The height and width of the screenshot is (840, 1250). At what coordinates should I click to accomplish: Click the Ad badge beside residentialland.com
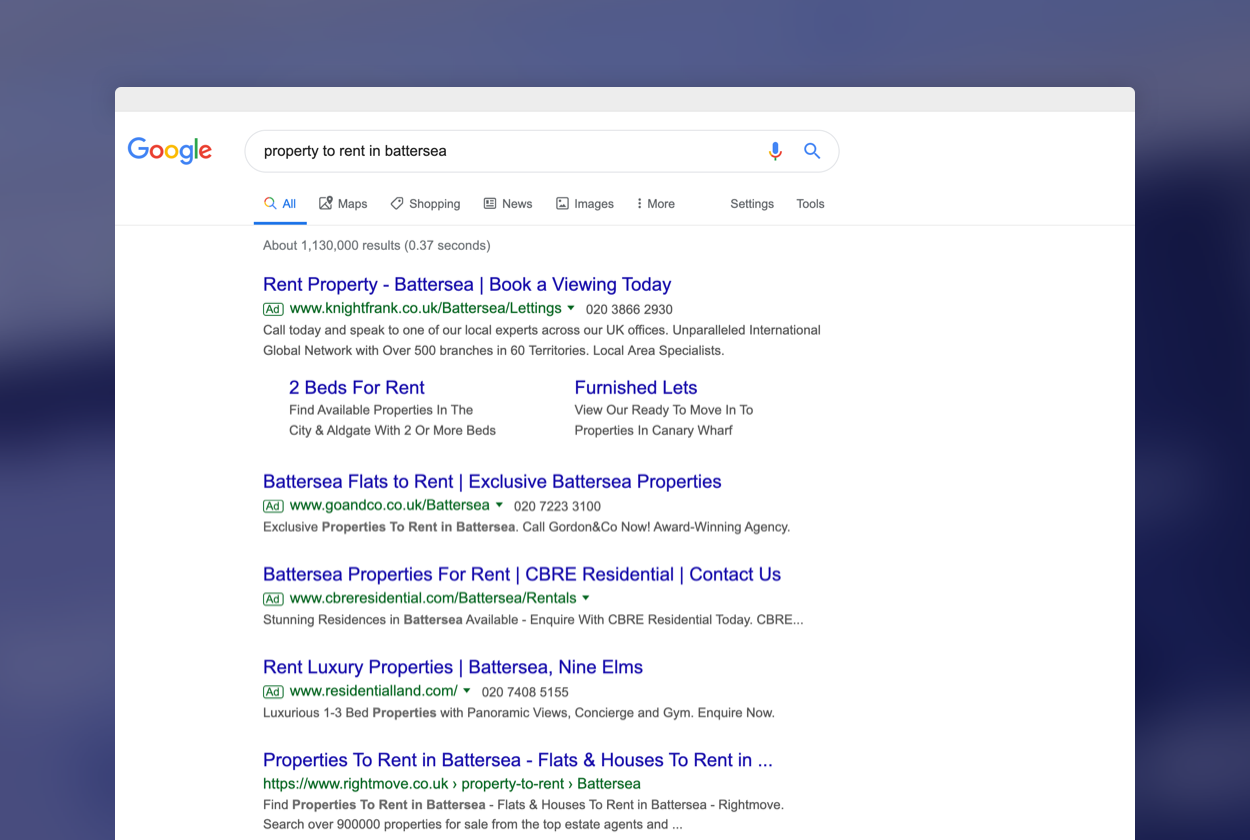click(273, 692)
